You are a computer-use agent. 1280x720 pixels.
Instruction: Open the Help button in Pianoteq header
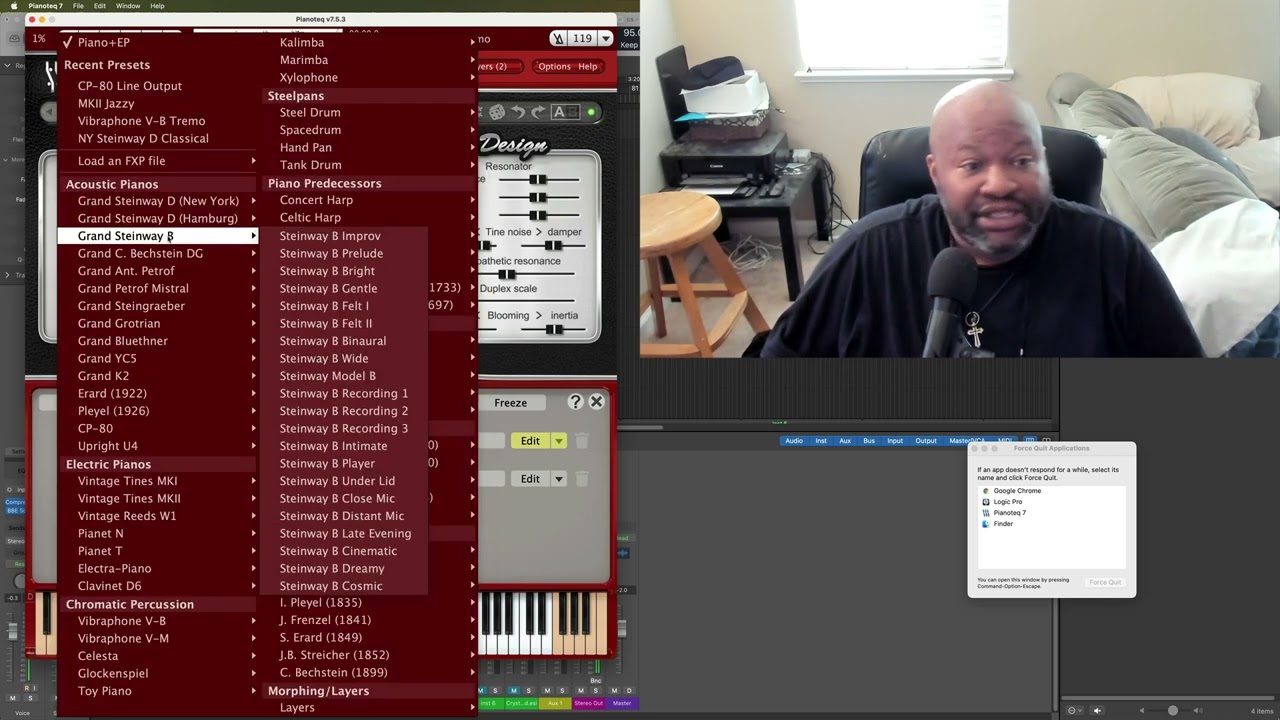[588, 67]
